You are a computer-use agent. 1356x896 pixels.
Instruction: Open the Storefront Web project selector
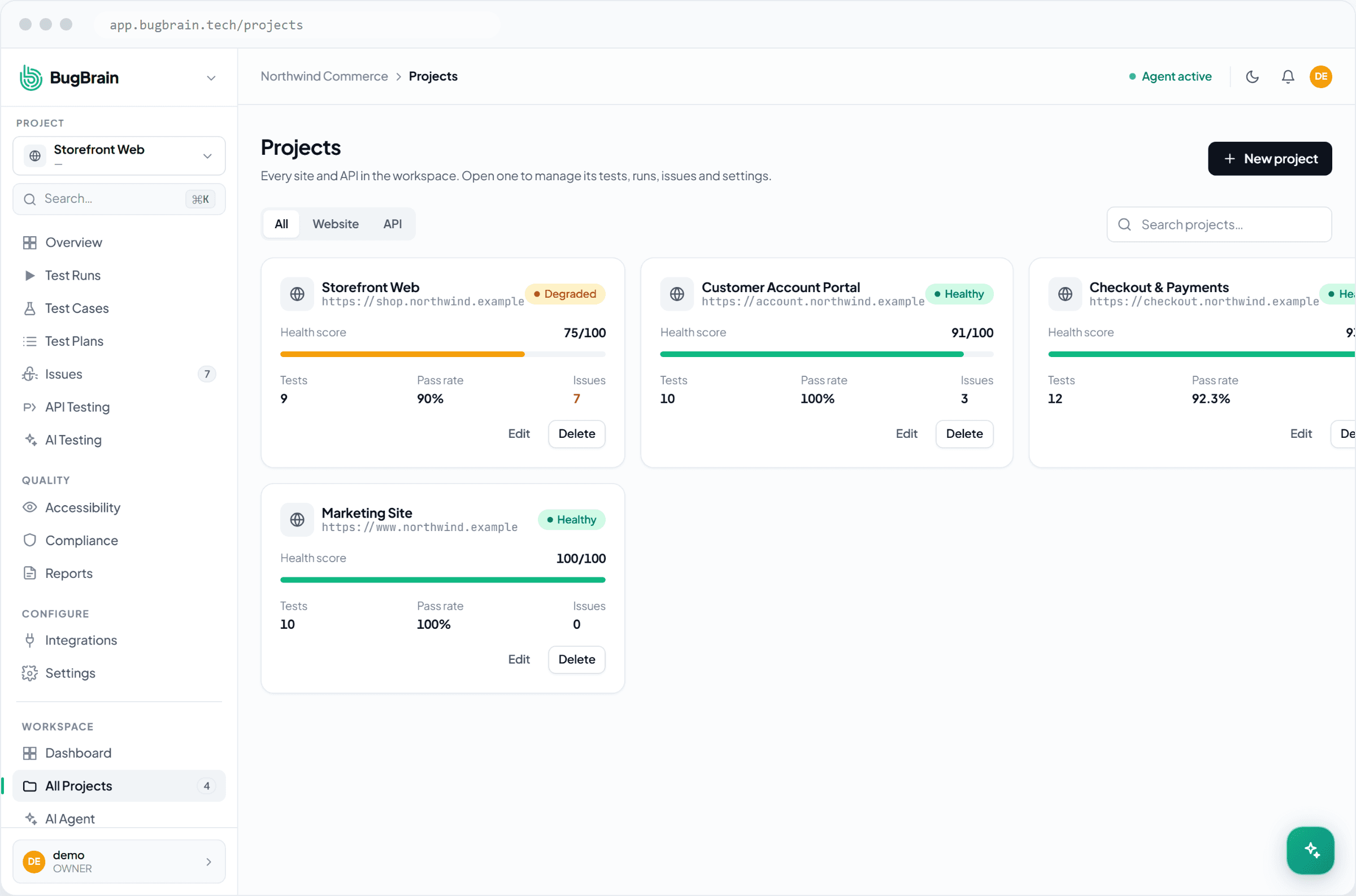119,155
